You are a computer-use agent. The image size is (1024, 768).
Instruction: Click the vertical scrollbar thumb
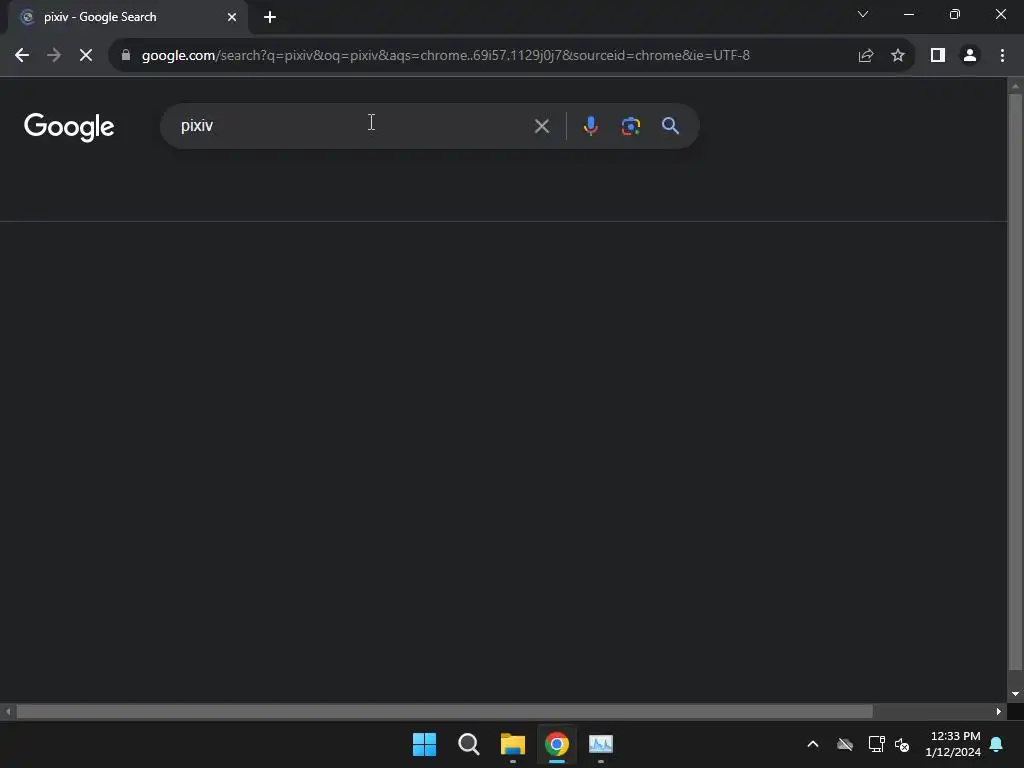(1015, 382)
